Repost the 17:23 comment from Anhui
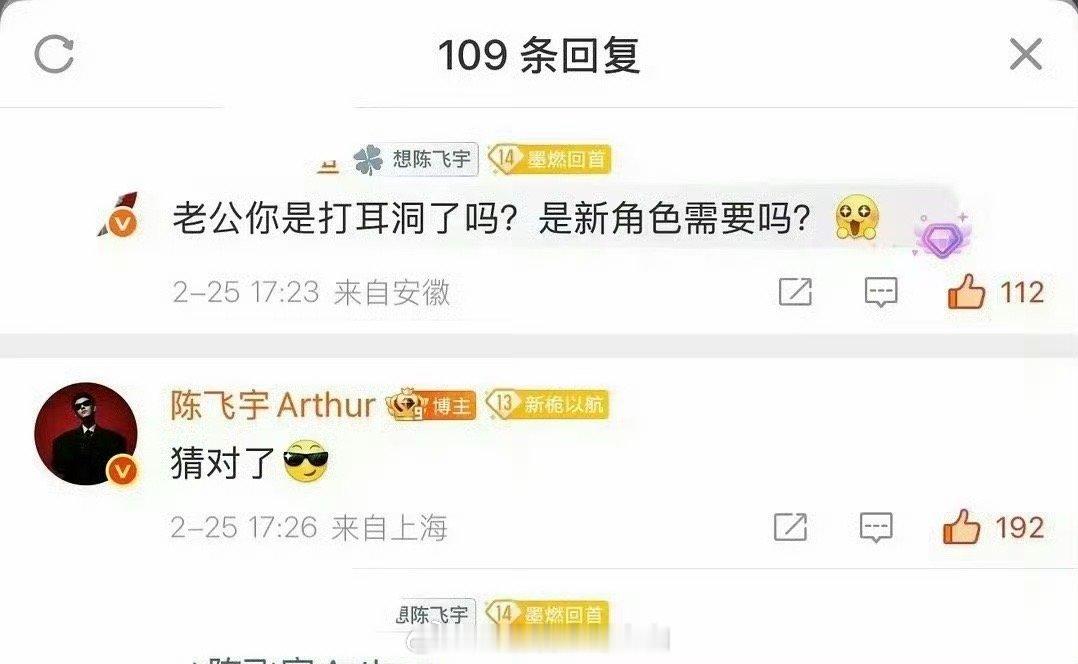Image resolution: width=1078 pixels, height=664 pixels. point(795,292)
